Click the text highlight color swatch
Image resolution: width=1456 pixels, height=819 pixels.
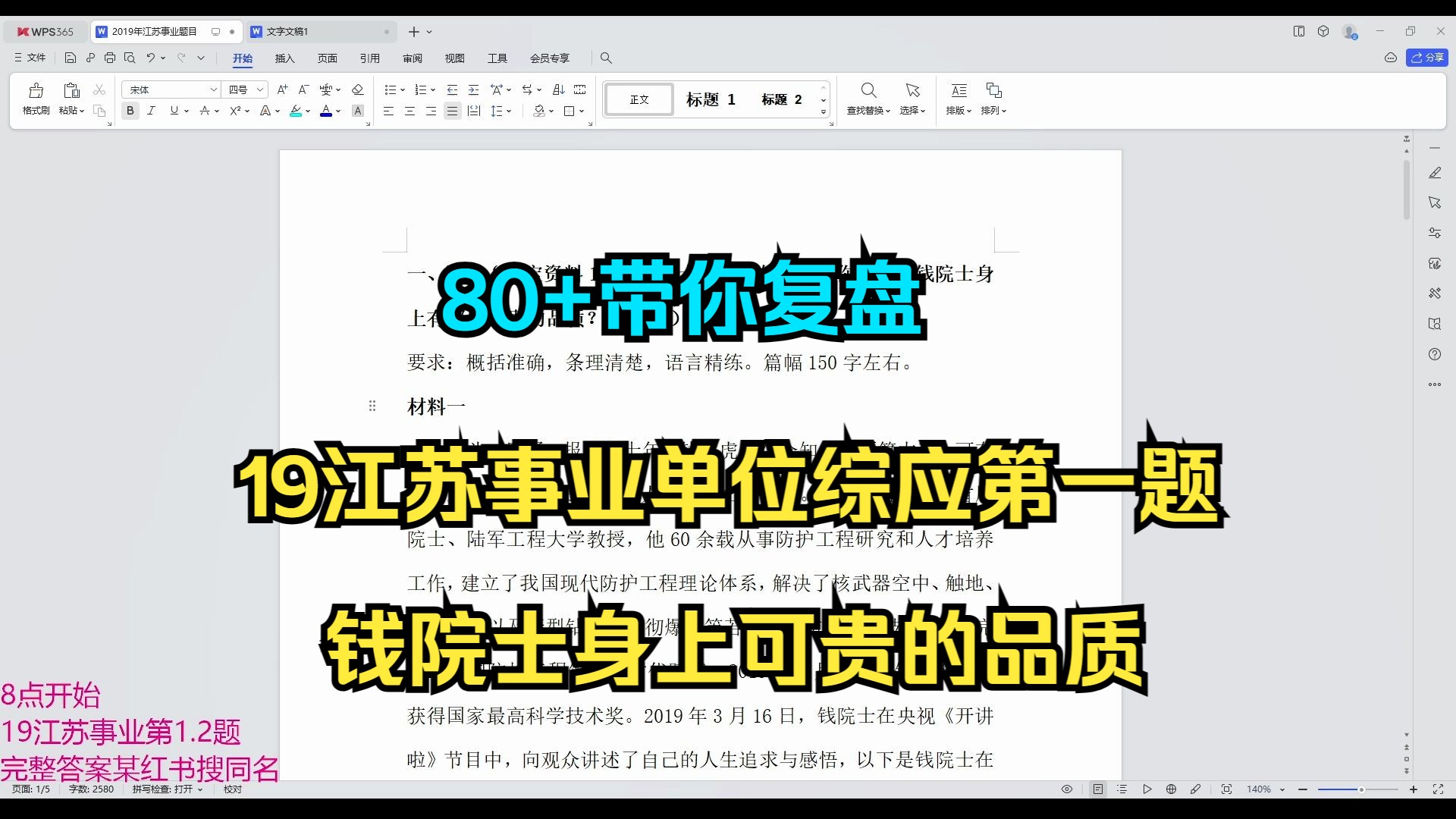(x=296, y=111)
